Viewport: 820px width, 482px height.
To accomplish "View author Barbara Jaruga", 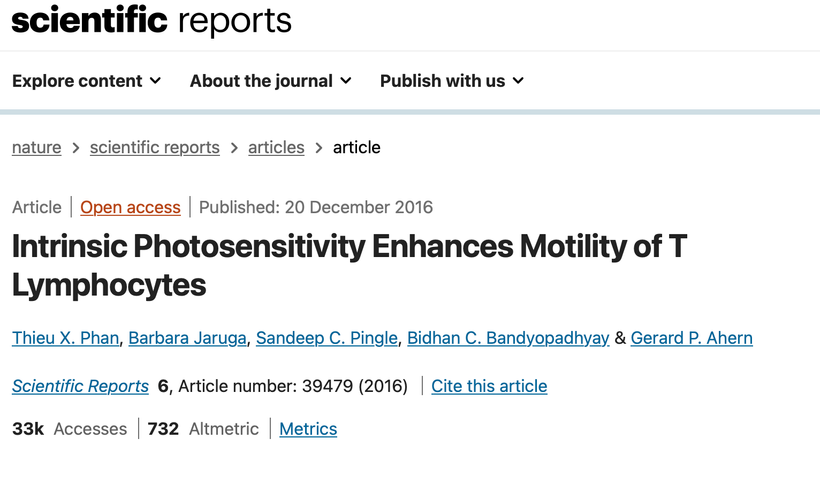I will tap(188, 338).
